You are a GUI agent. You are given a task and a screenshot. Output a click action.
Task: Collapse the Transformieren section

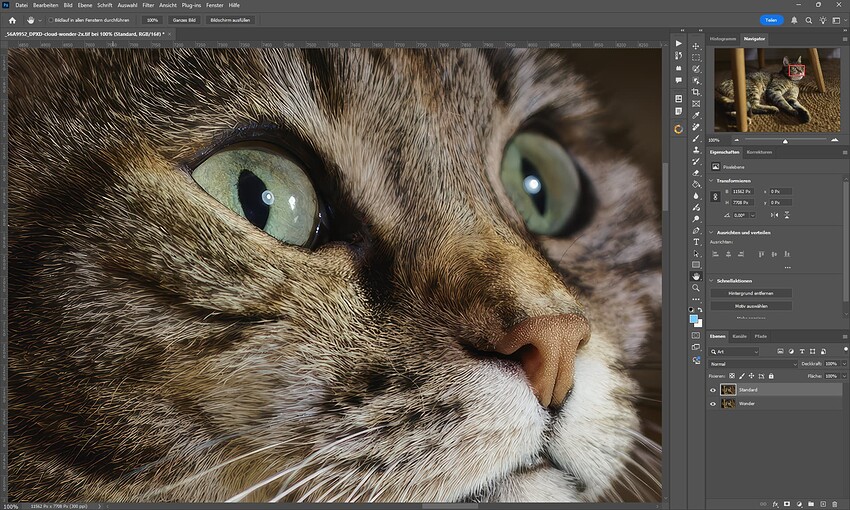[711, 180]
